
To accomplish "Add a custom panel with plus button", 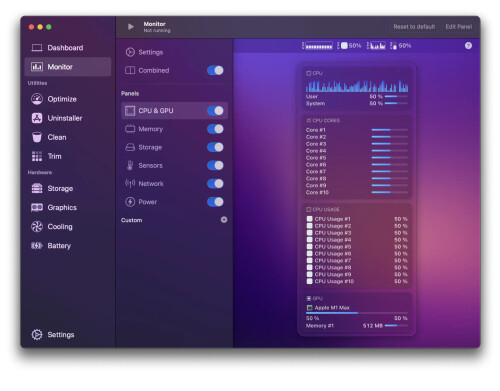I will (224, 220).
